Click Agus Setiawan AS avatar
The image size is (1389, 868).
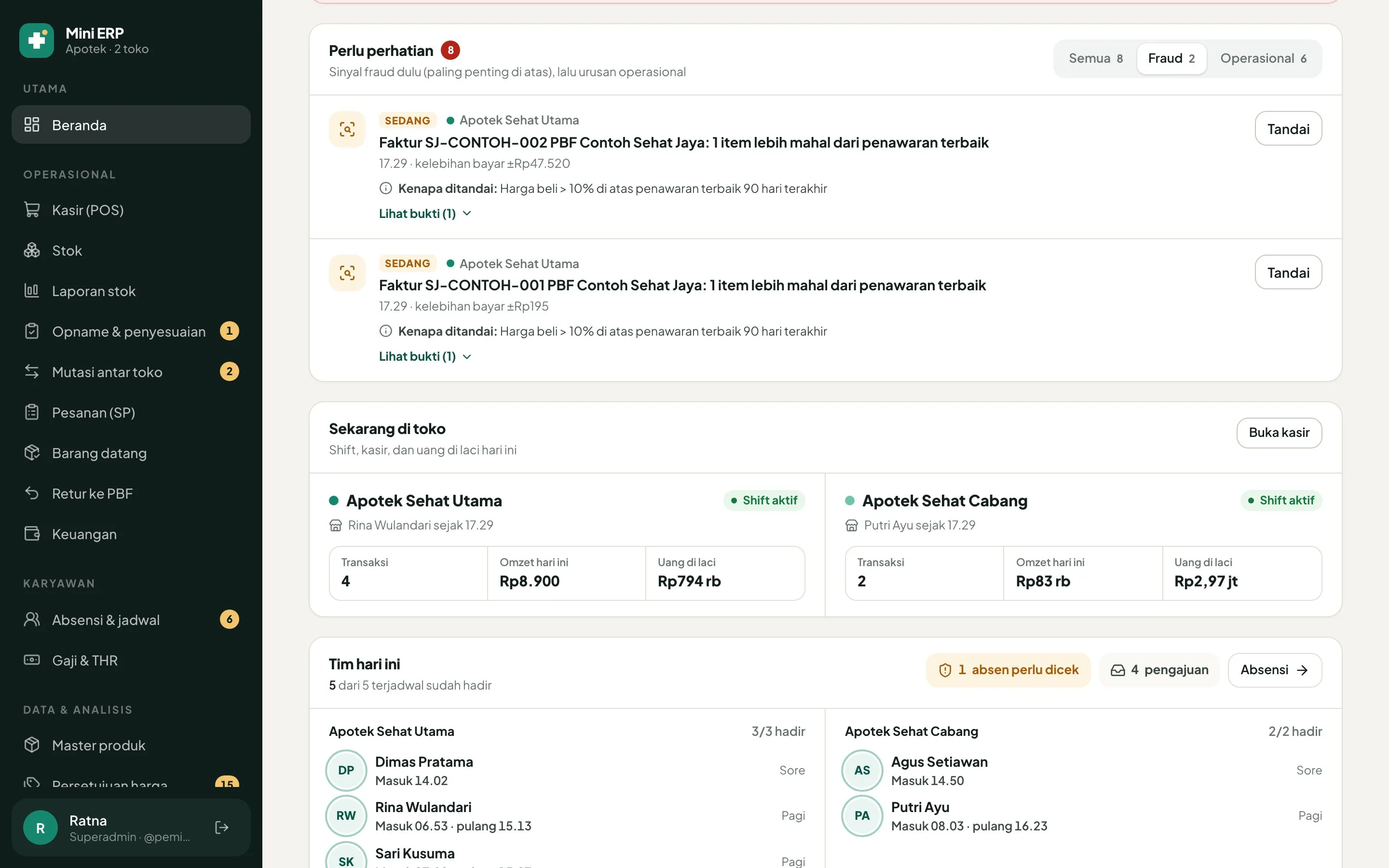click(x=862, y=771)
